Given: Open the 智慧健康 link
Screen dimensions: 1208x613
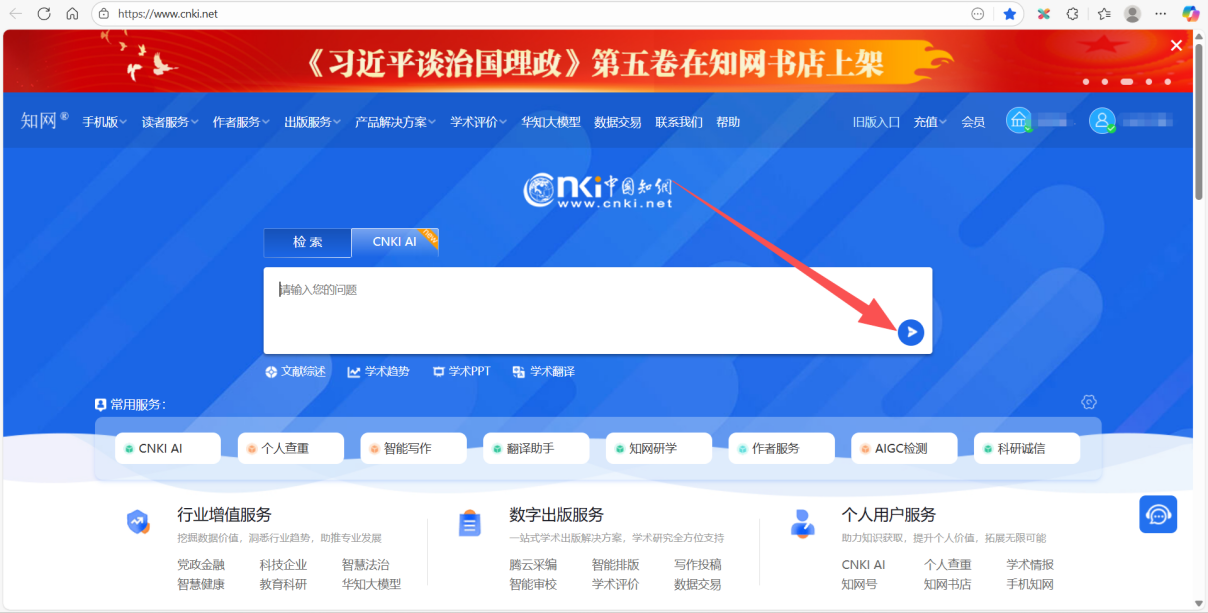Looking at the screenshot, I should [201, 584].
